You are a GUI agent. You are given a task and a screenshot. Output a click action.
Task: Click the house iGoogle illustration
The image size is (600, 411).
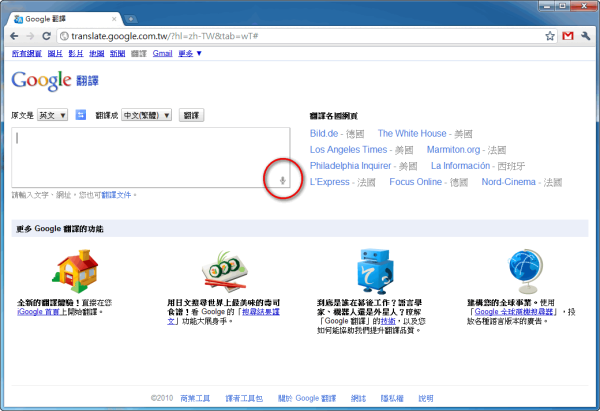point(76,271)
